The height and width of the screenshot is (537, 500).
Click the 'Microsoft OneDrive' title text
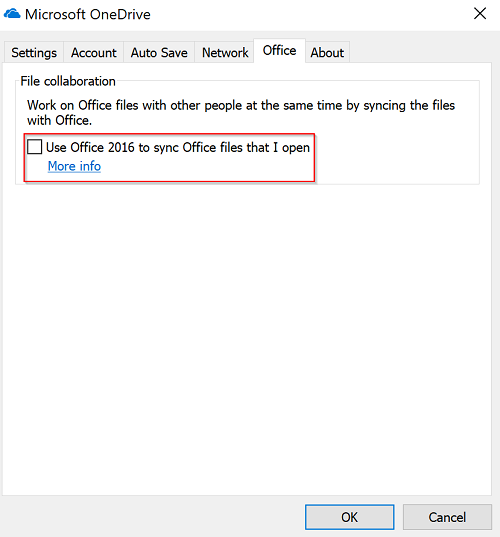(x=88, y=14)
